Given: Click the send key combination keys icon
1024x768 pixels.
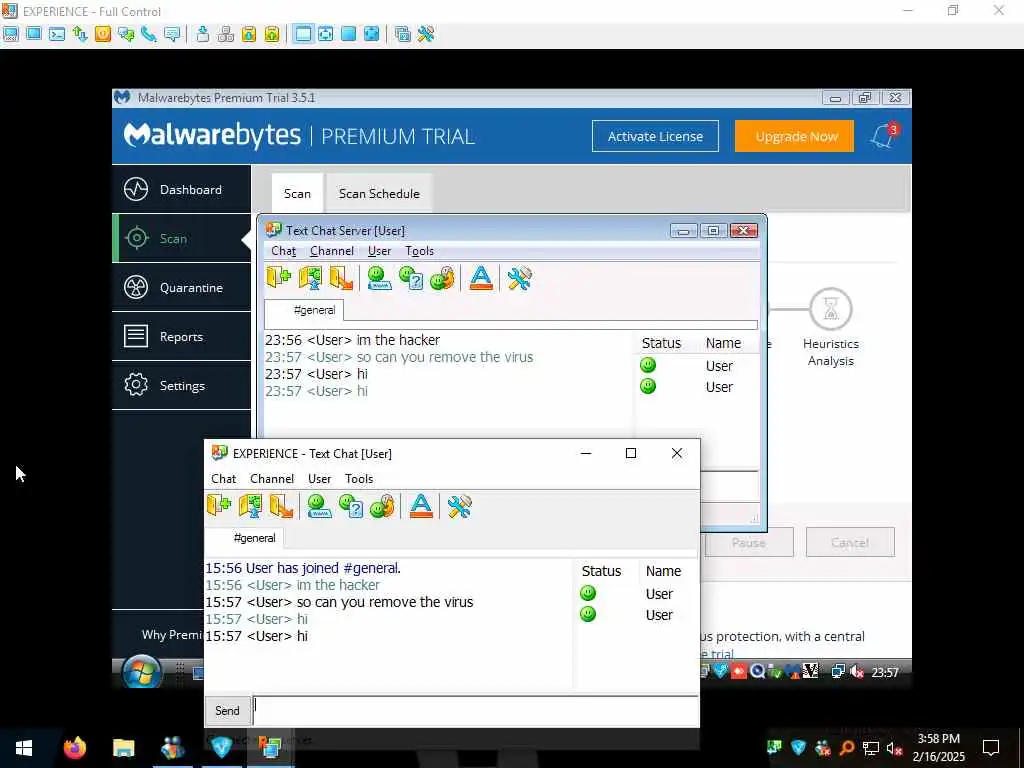Looking at the screenshot, I should click(x=226, y=34).
